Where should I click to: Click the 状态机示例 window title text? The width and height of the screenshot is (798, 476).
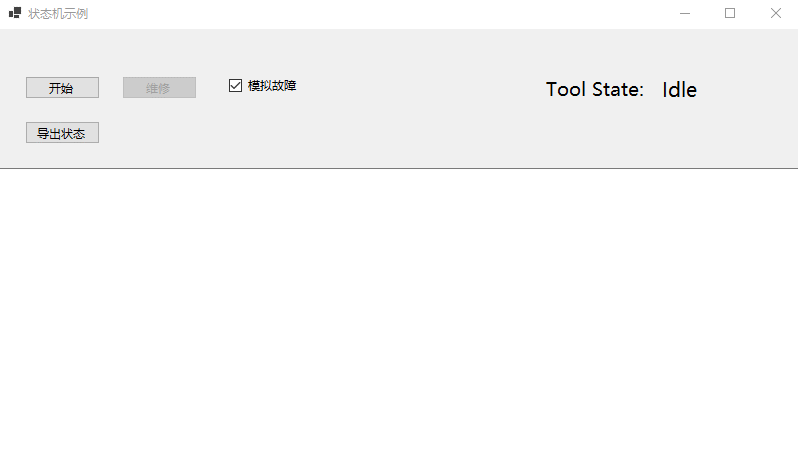58,13
